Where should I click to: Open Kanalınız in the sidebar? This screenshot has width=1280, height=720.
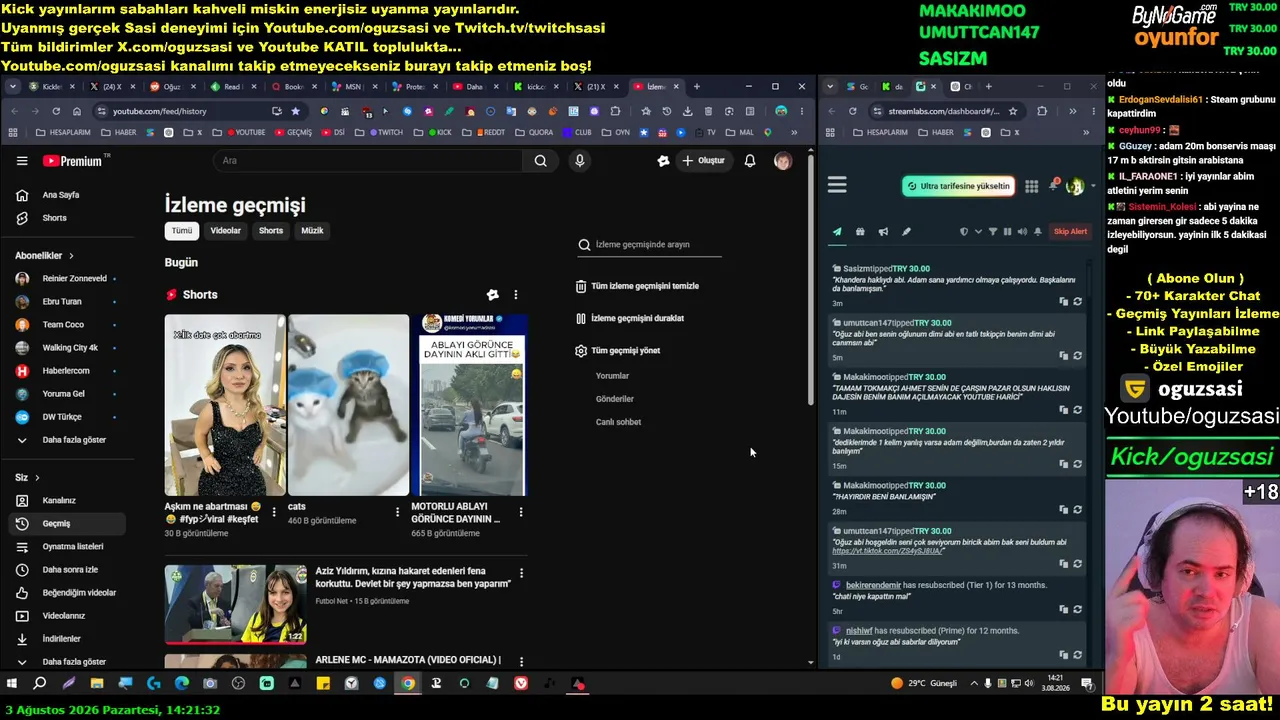coord(68,501)
